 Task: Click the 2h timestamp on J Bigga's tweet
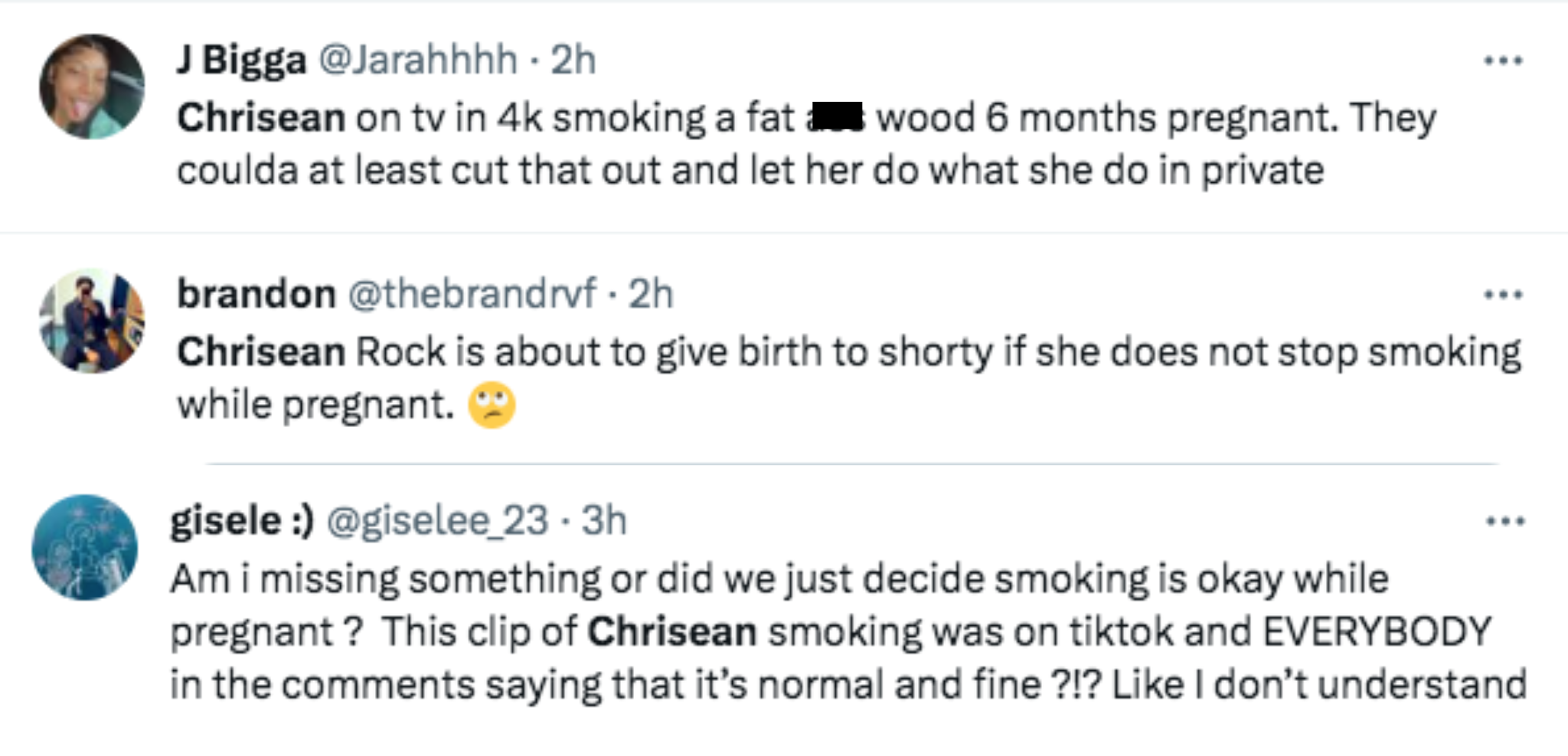click(x=573, y=60)
